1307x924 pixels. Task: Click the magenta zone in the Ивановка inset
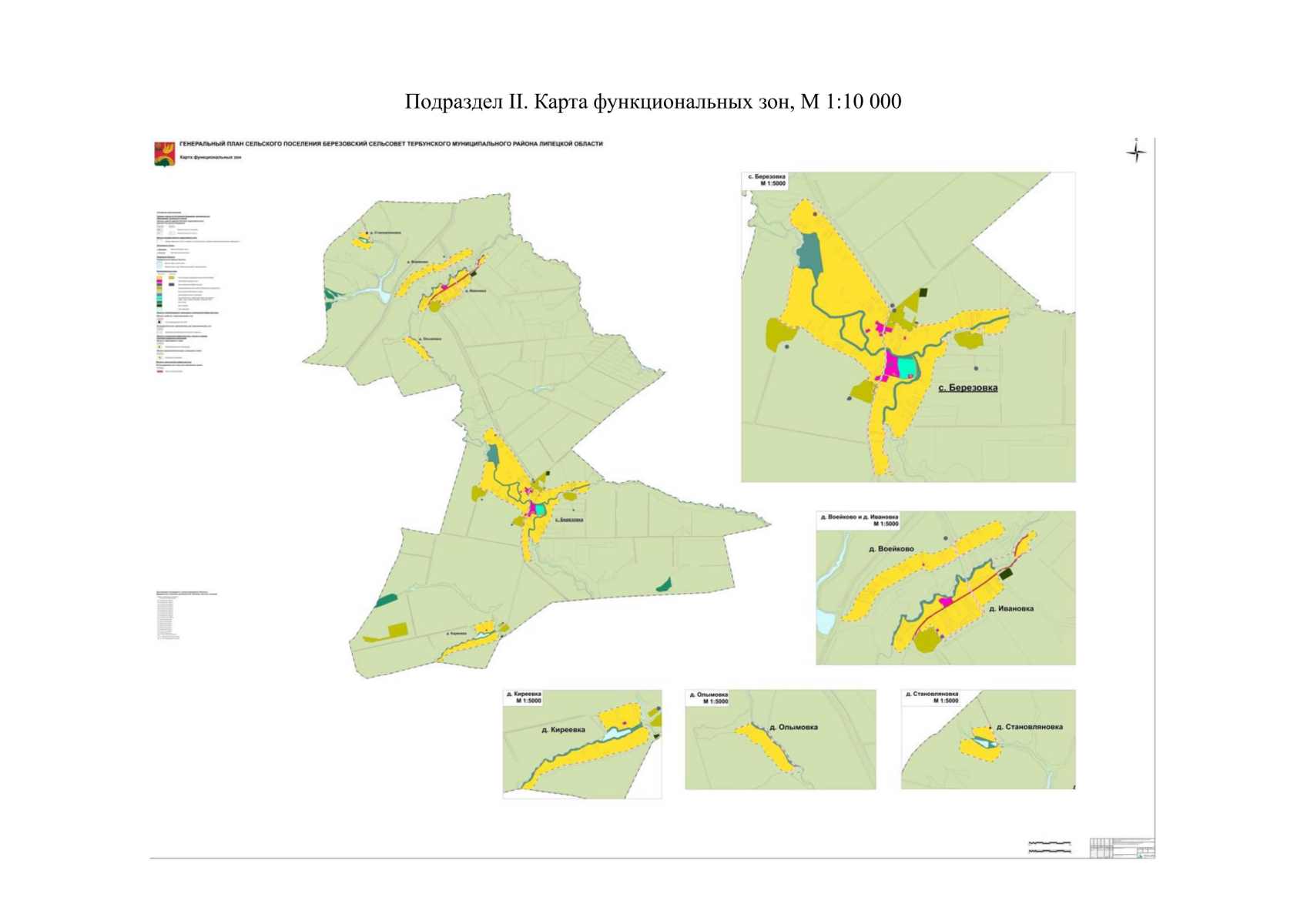click(x=947, y=601)
